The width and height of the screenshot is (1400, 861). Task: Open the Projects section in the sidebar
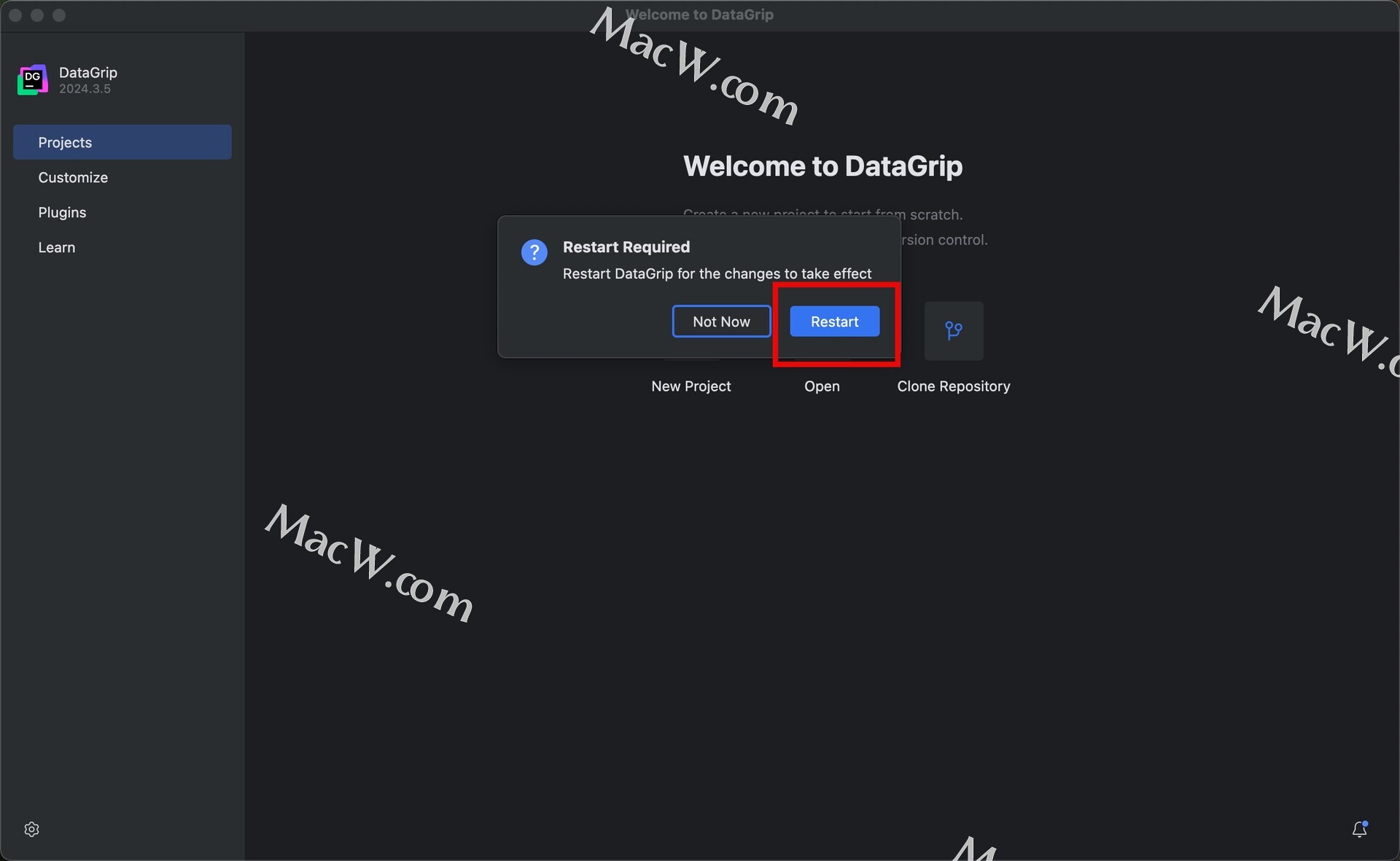122,142
